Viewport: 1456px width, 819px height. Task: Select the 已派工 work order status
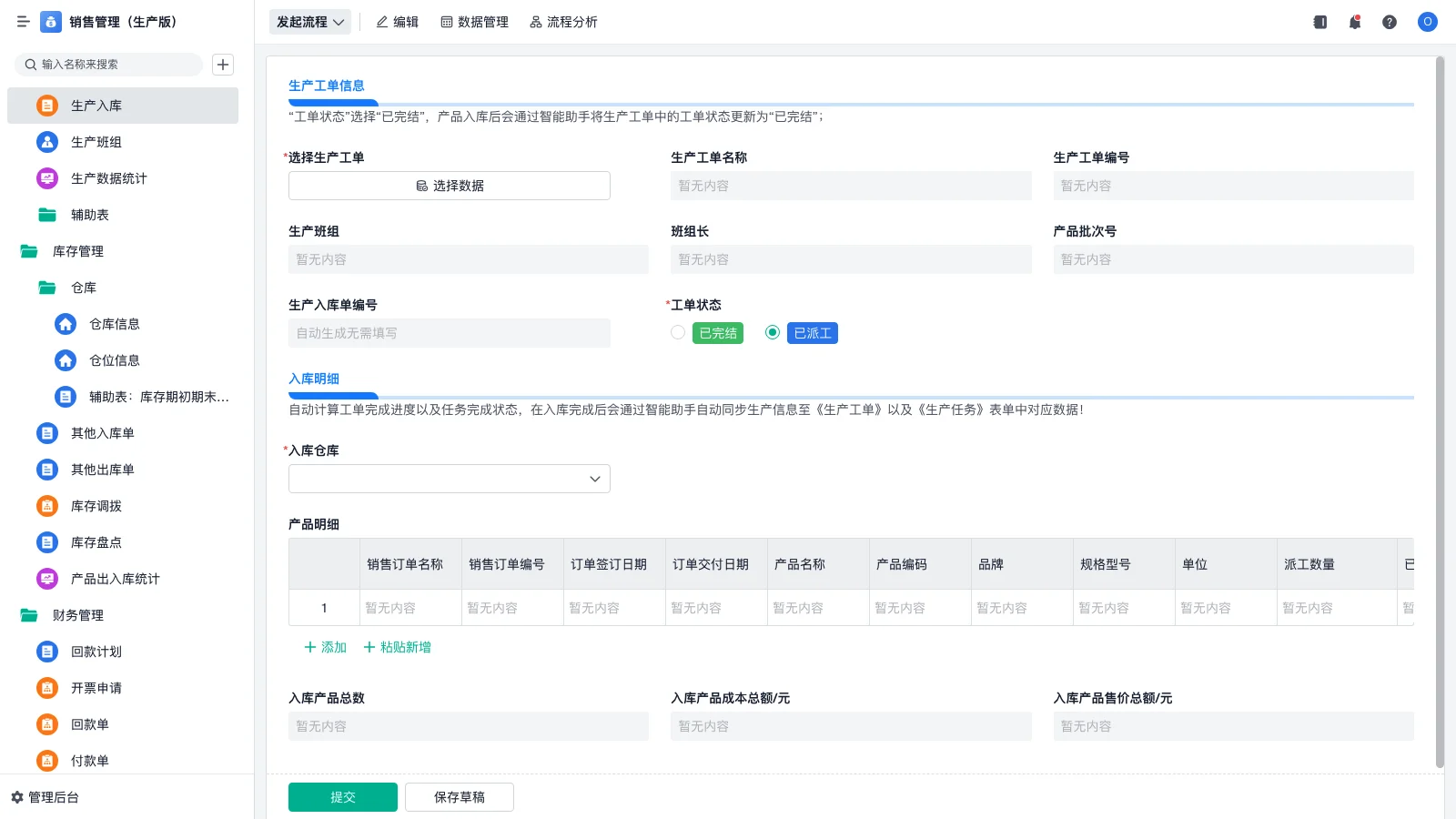coord(772,332)
